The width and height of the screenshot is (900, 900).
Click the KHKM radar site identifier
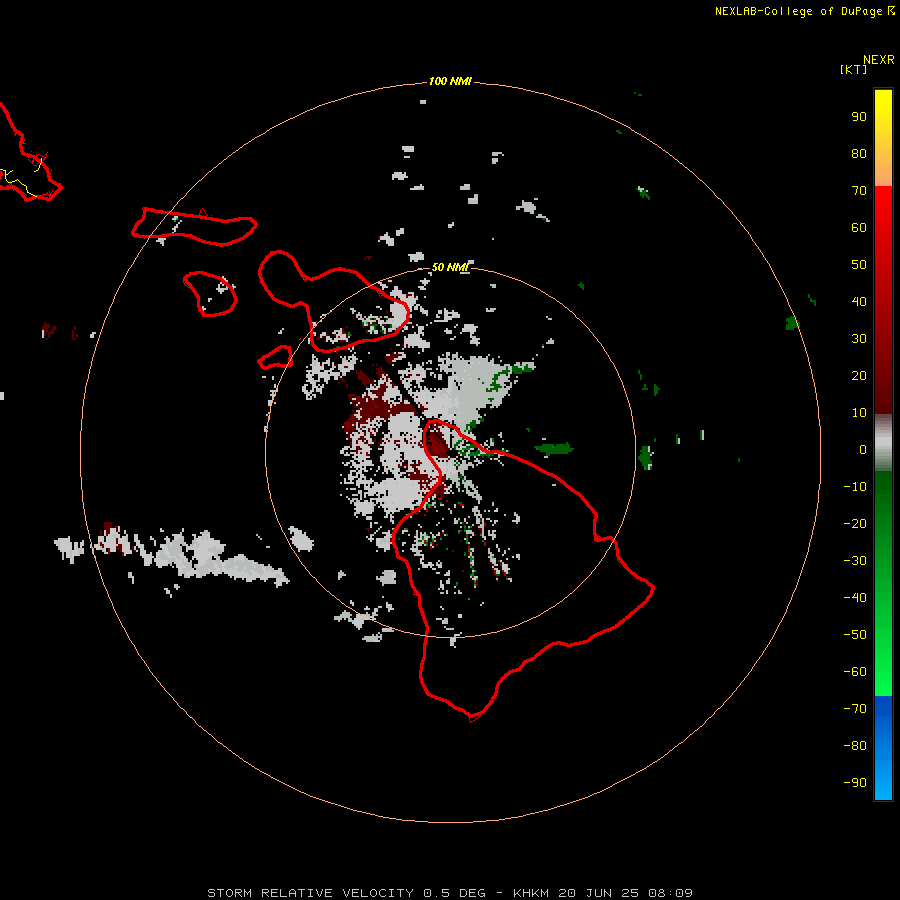pyautogui.click(x=531, y=893)
